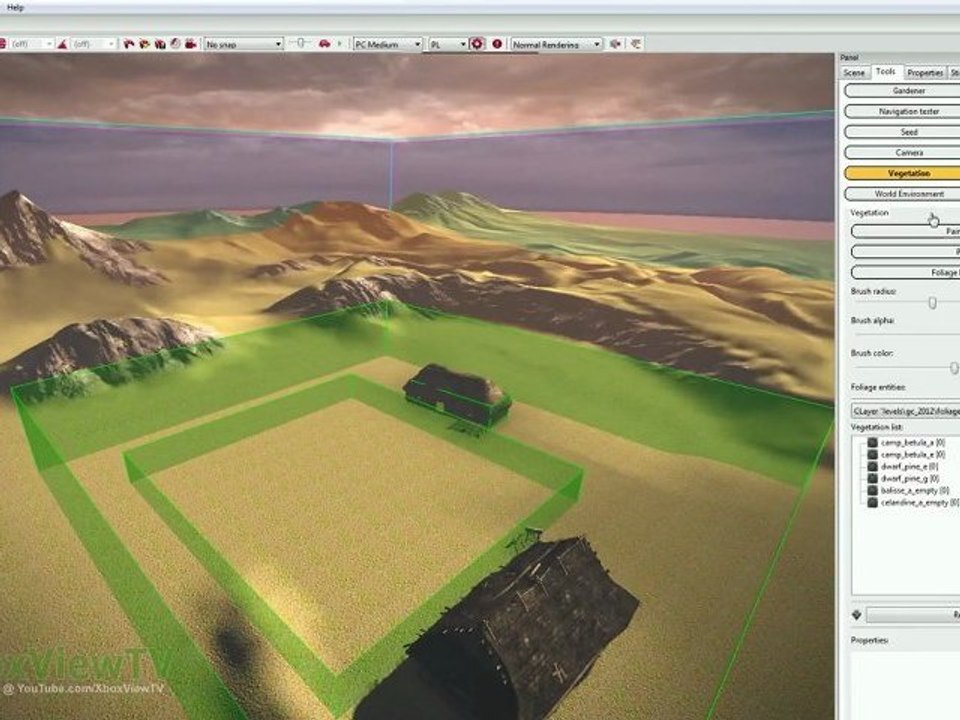
Task: Switch to the Properties tab
Action: point(924,73)
